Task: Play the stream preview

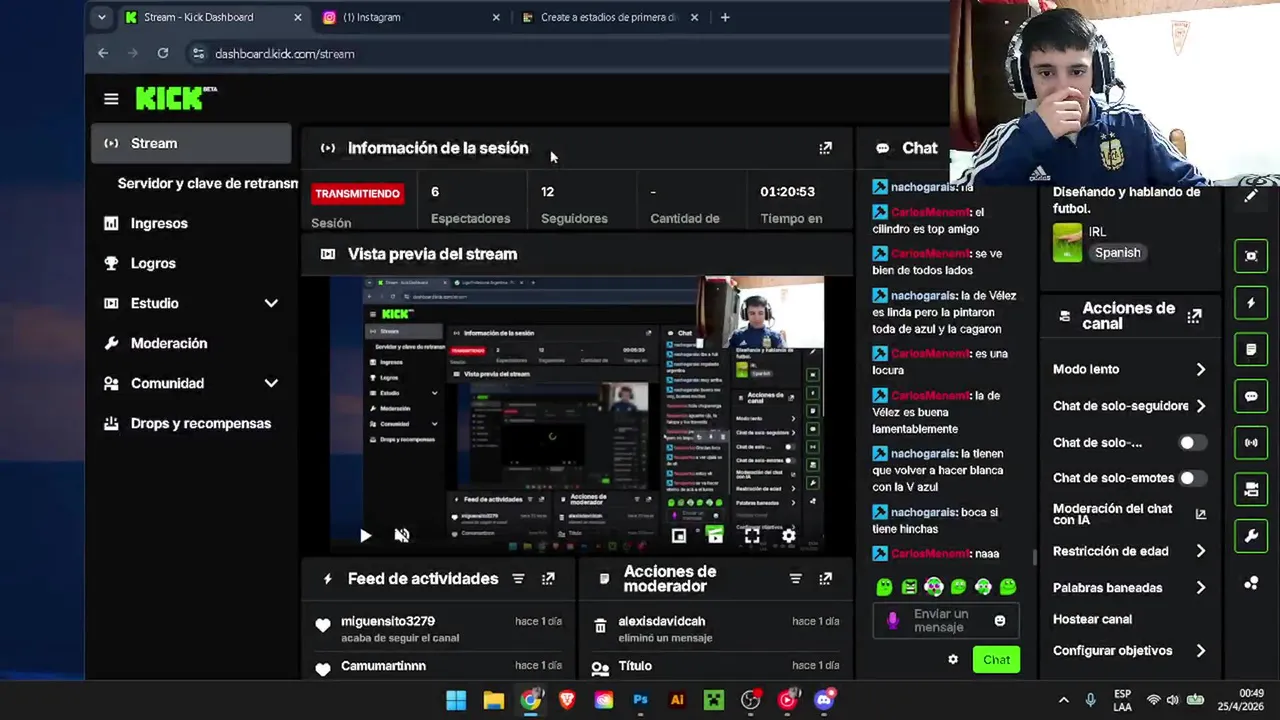Action: 365,536
